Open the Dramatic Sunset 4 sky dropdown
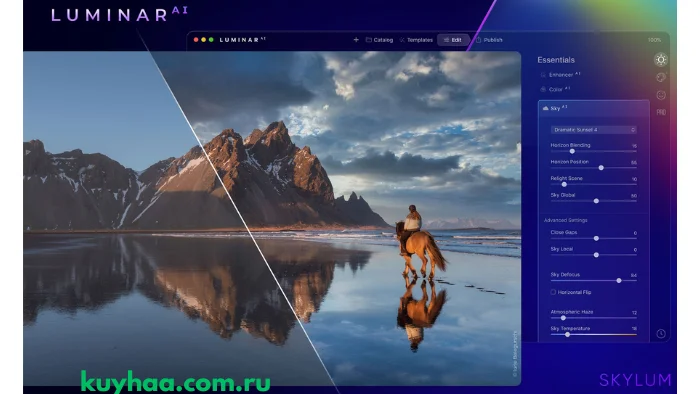Viewport: 700px width, 394px height. (x=593, y=129)
